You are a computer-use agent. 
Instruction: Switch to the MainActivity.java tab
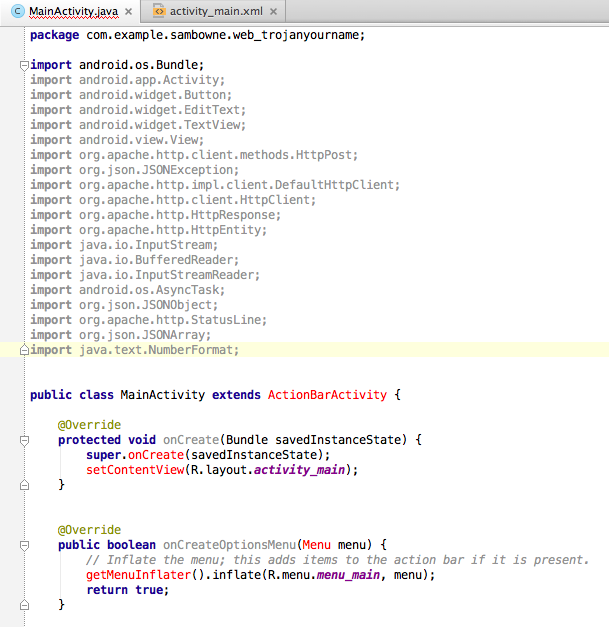[74, 11]
